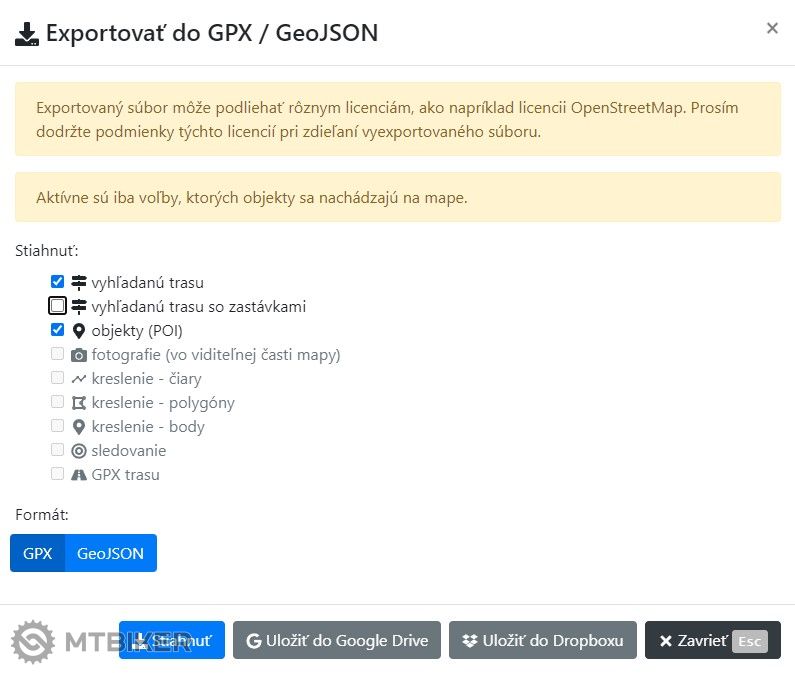This screenshot has height=673, width=795.
Task: Uncheck the objekty (POI) checkbox
Action: point(58,330)
